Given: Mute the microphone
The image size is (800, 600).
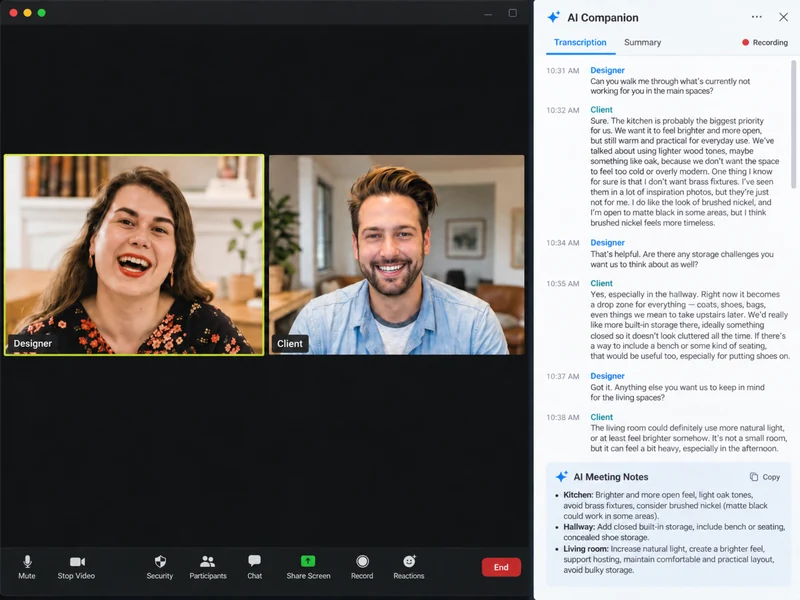Looking at the screenshot, I should [x=27, y=567].
